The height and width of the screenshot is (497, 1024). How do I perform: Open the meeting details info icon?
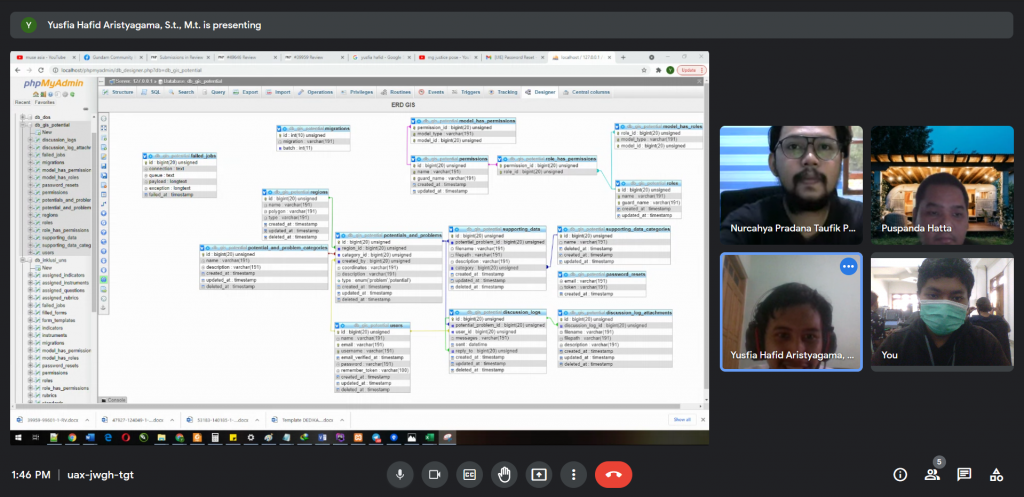(900, 475)
